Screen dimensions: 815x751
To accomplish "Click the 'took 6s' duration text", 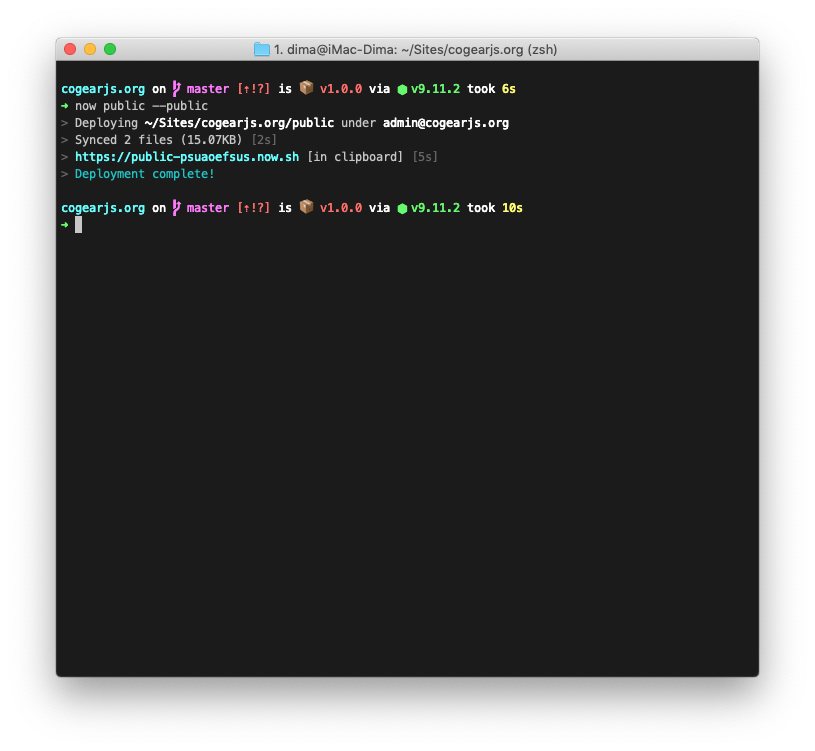I will click(491, 89).
